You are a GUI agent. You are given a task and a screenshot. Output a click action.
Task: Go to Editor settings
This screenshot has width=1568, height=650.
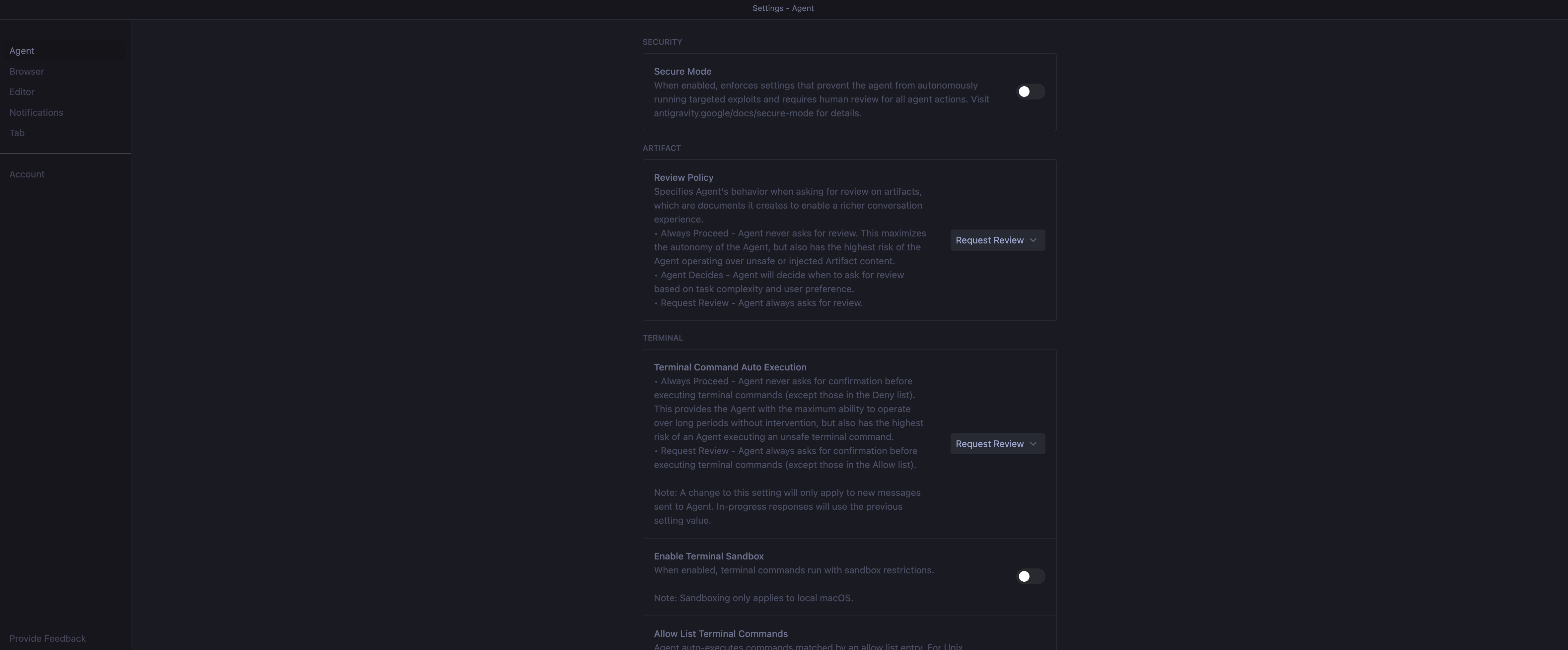click(x=22, y=93)
